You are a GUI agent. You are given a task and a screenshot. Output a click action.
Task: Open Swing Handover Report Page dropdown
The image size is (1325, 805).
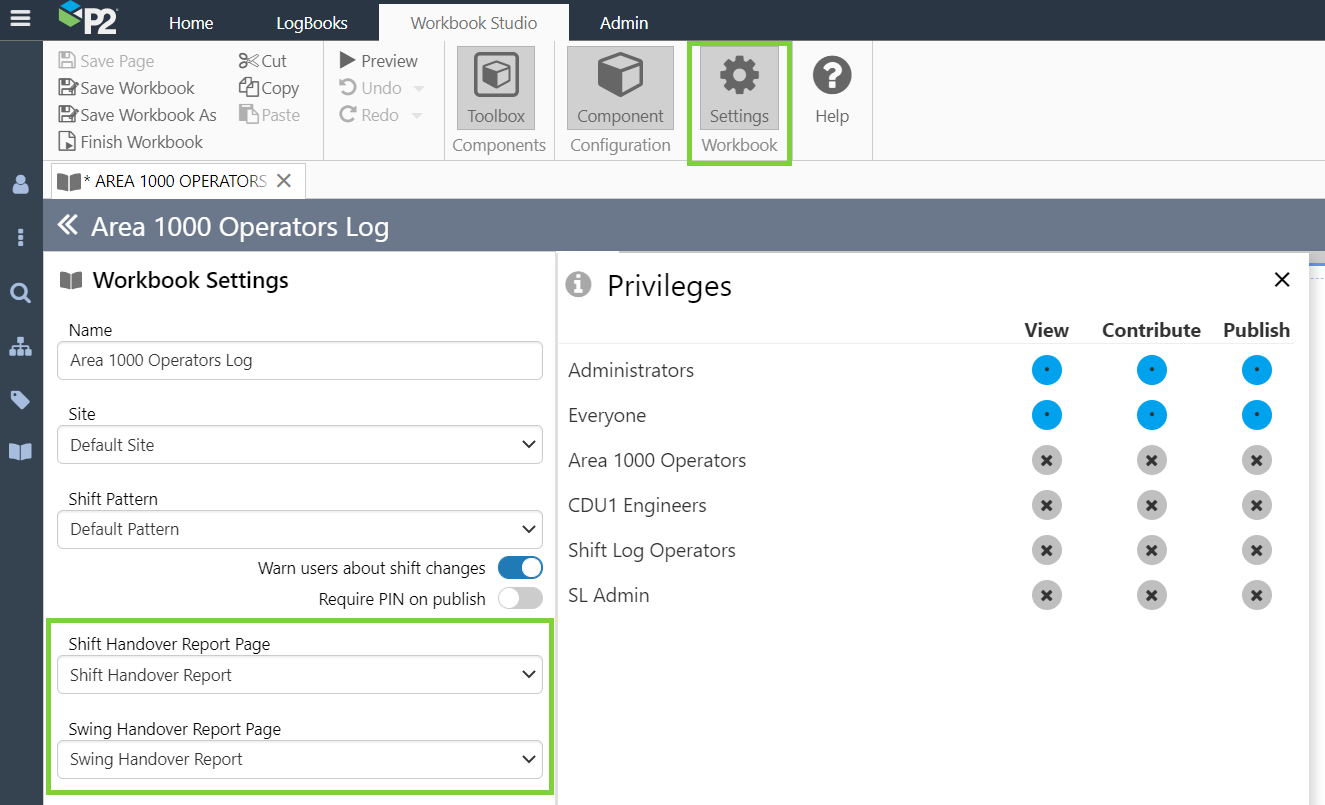click(x=300, y=759)
